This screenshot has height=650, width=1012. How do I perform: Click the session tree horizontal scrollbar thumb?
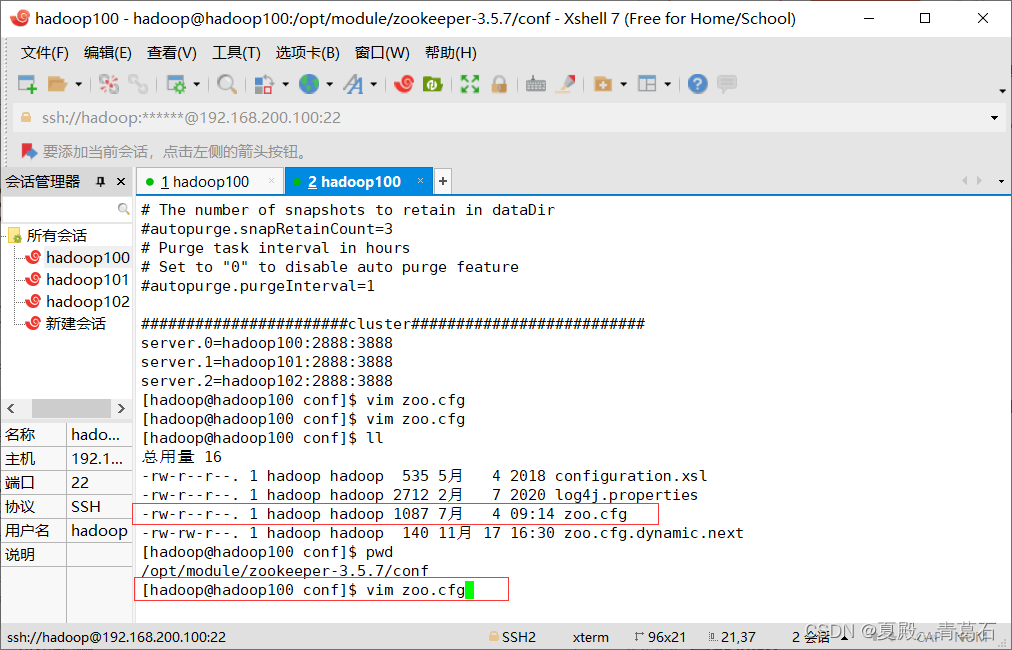(x=71, y=408)
